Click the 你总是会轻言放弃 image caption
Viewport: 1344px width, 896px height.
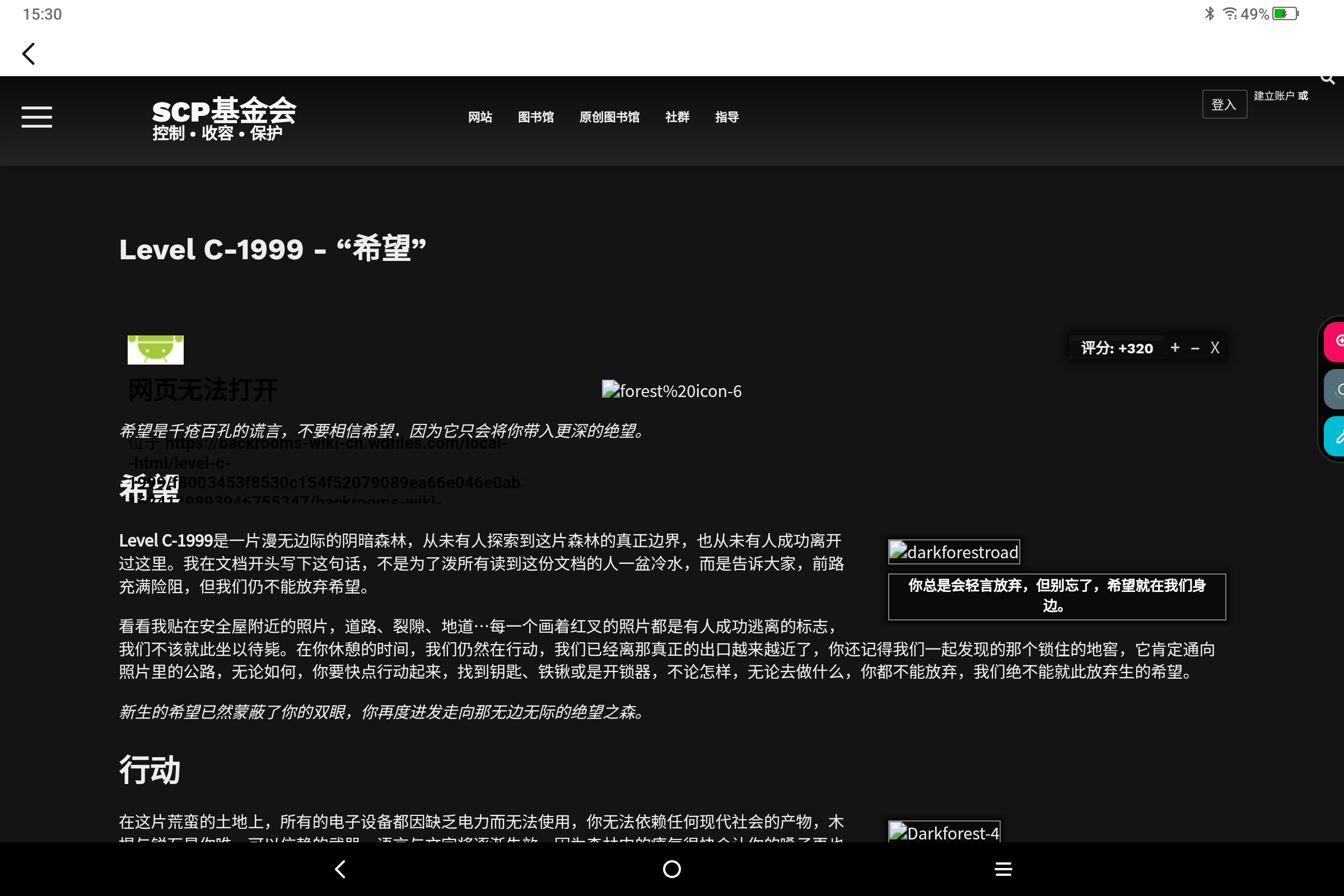(x=1057, y=595)
